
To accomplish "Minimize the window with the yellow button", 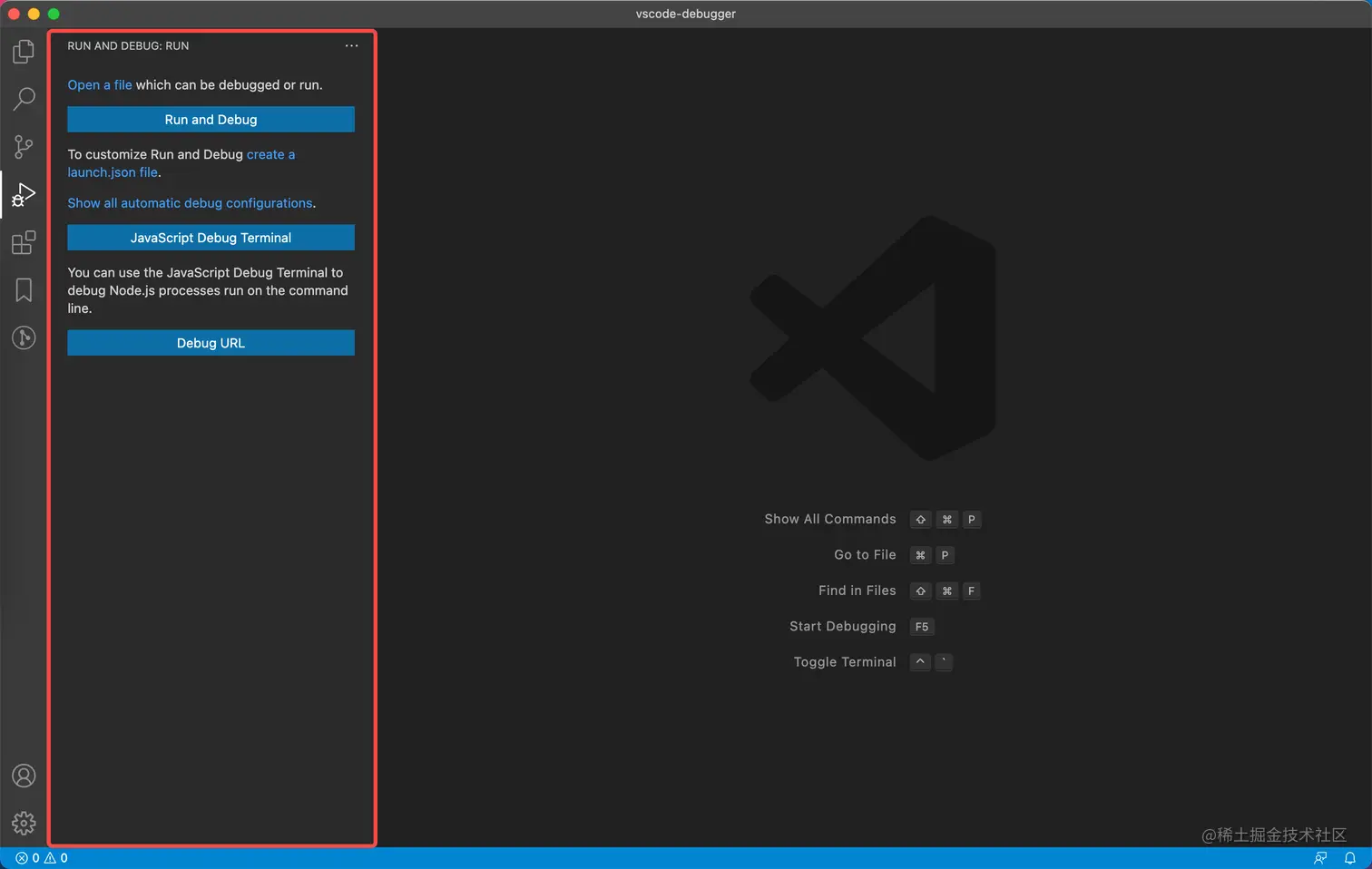I will (x=34, y=14).
